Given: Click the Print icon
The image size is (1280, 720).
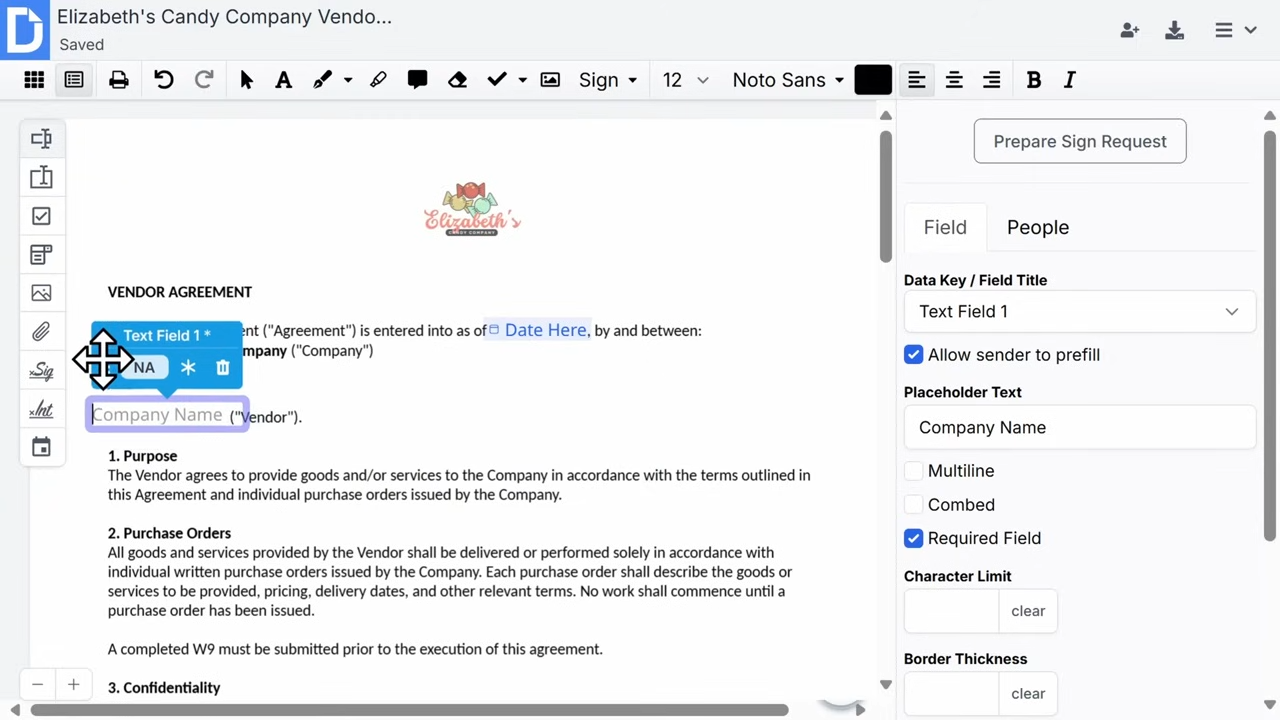Looking at the screenshot, I should (119, 80).
